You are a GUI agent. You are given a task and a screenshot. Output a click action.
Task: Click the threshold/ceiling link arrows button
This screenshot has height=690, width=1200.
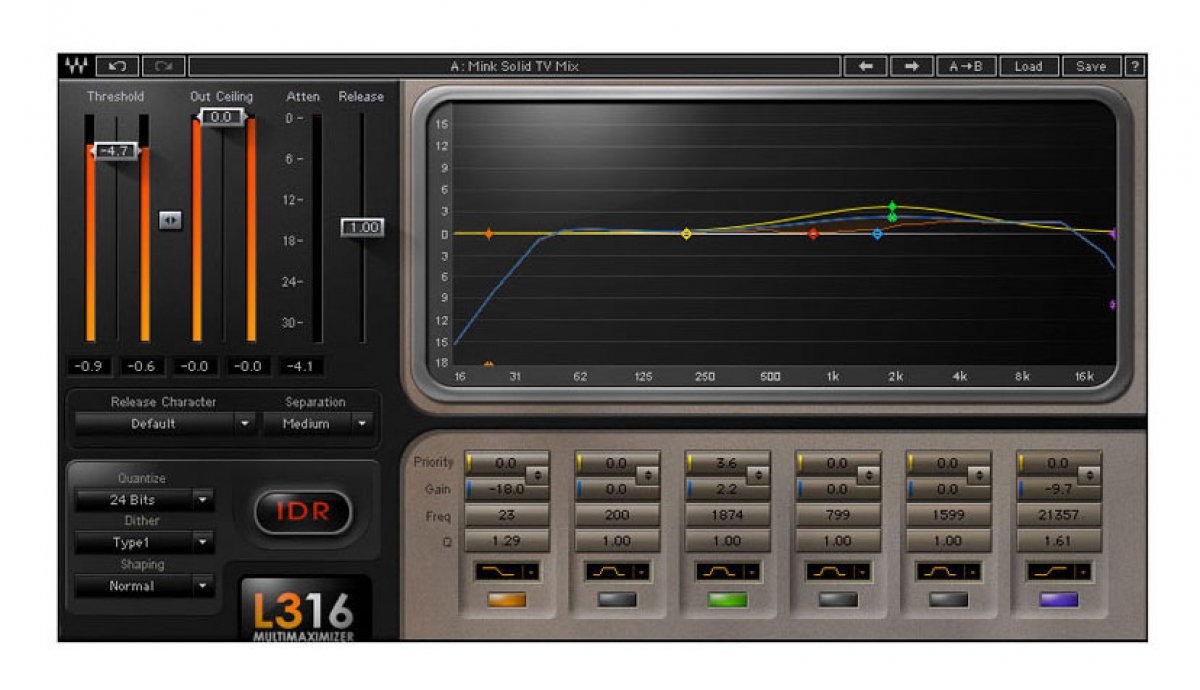point(171,220)
